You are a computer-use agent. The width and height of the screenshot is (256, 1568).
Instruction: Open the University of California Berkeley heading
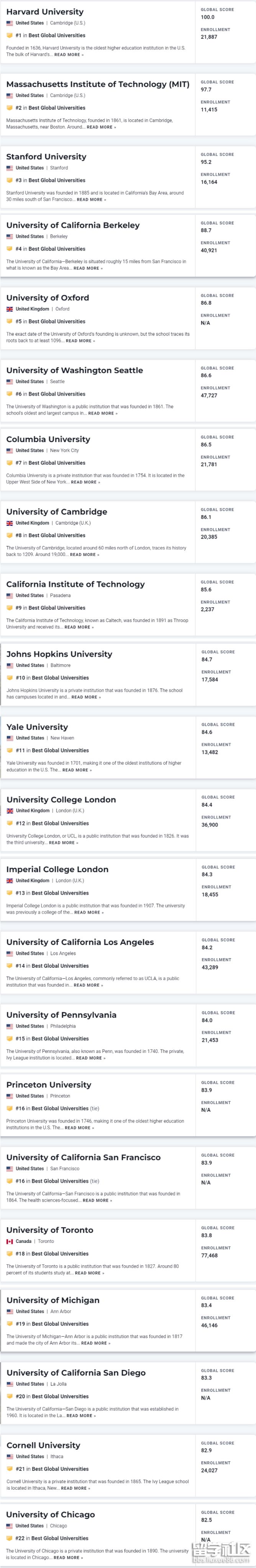73,225
